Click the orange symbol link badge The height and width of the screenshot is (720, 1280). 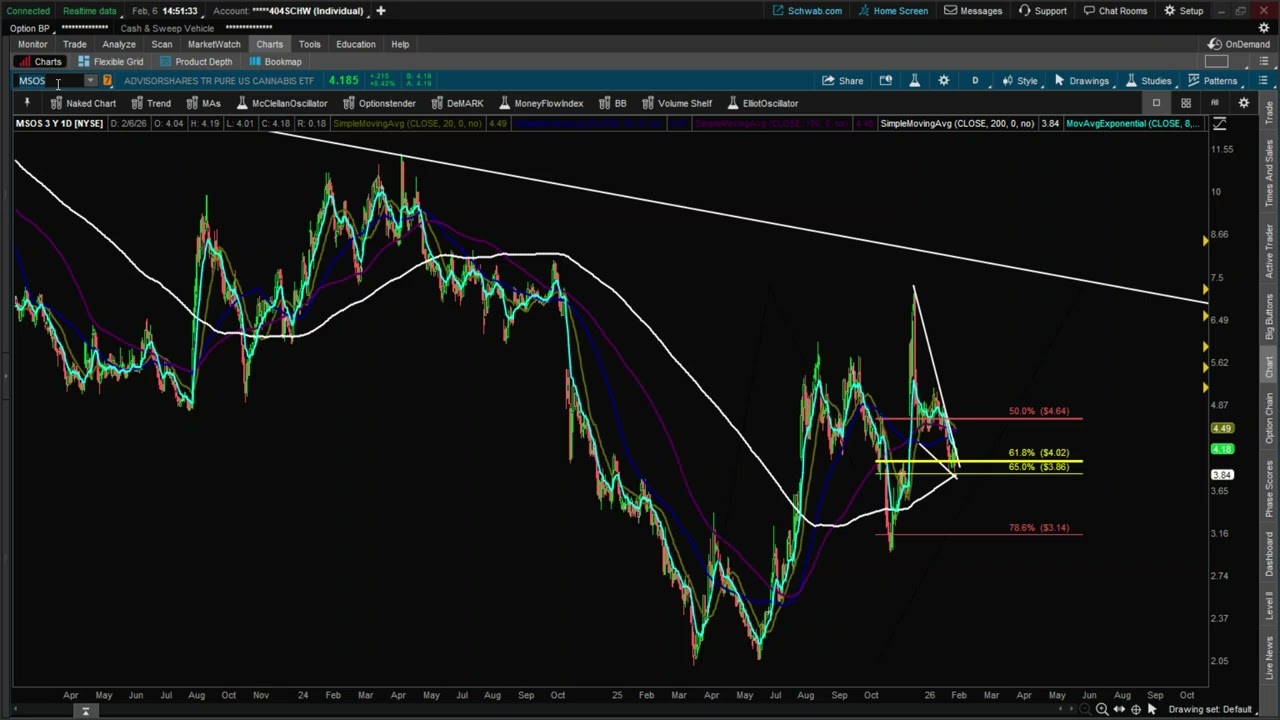point(107,81)
